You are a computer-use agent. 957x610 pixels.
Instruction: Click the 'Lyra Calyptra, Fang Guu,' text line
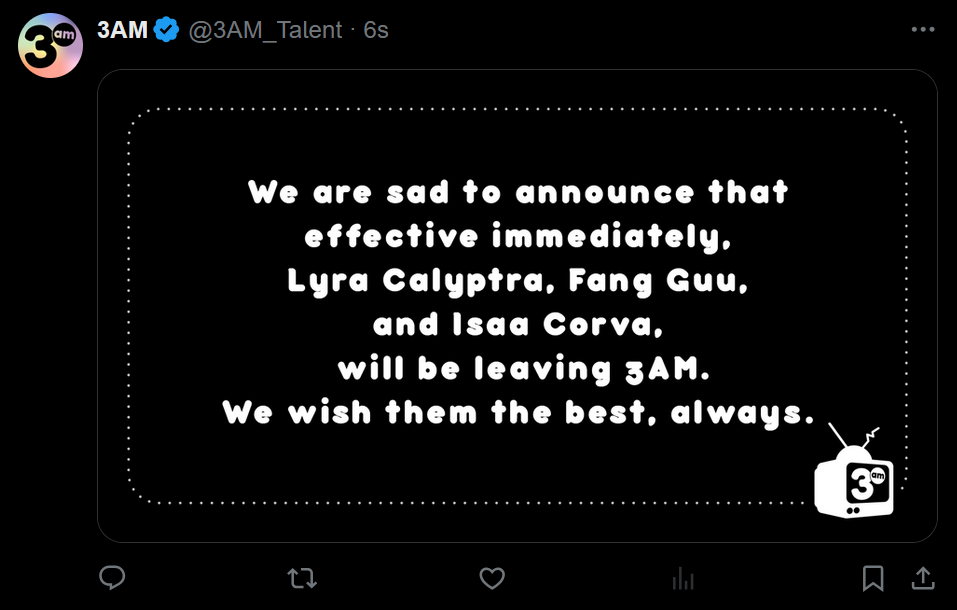517,281
